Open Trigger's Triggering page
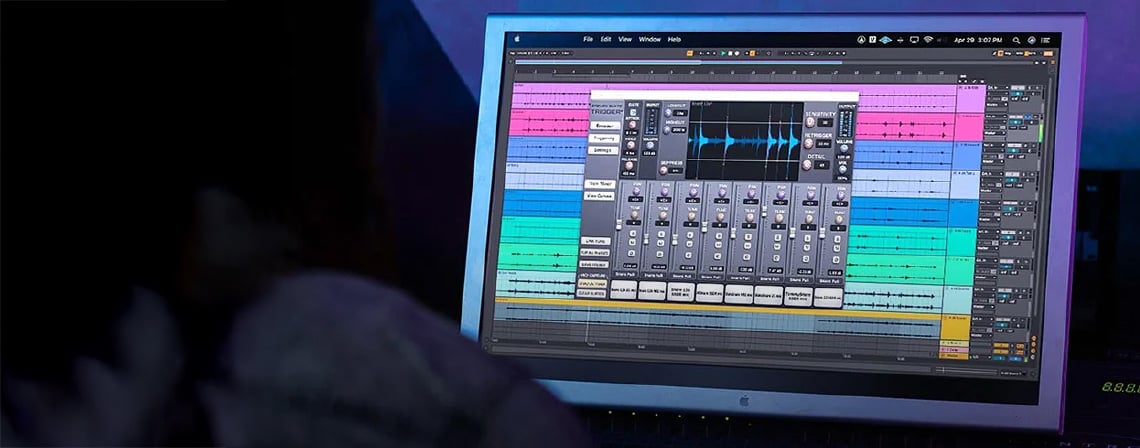The width and height of the screenshot is (1140, 448). (606, 138)
